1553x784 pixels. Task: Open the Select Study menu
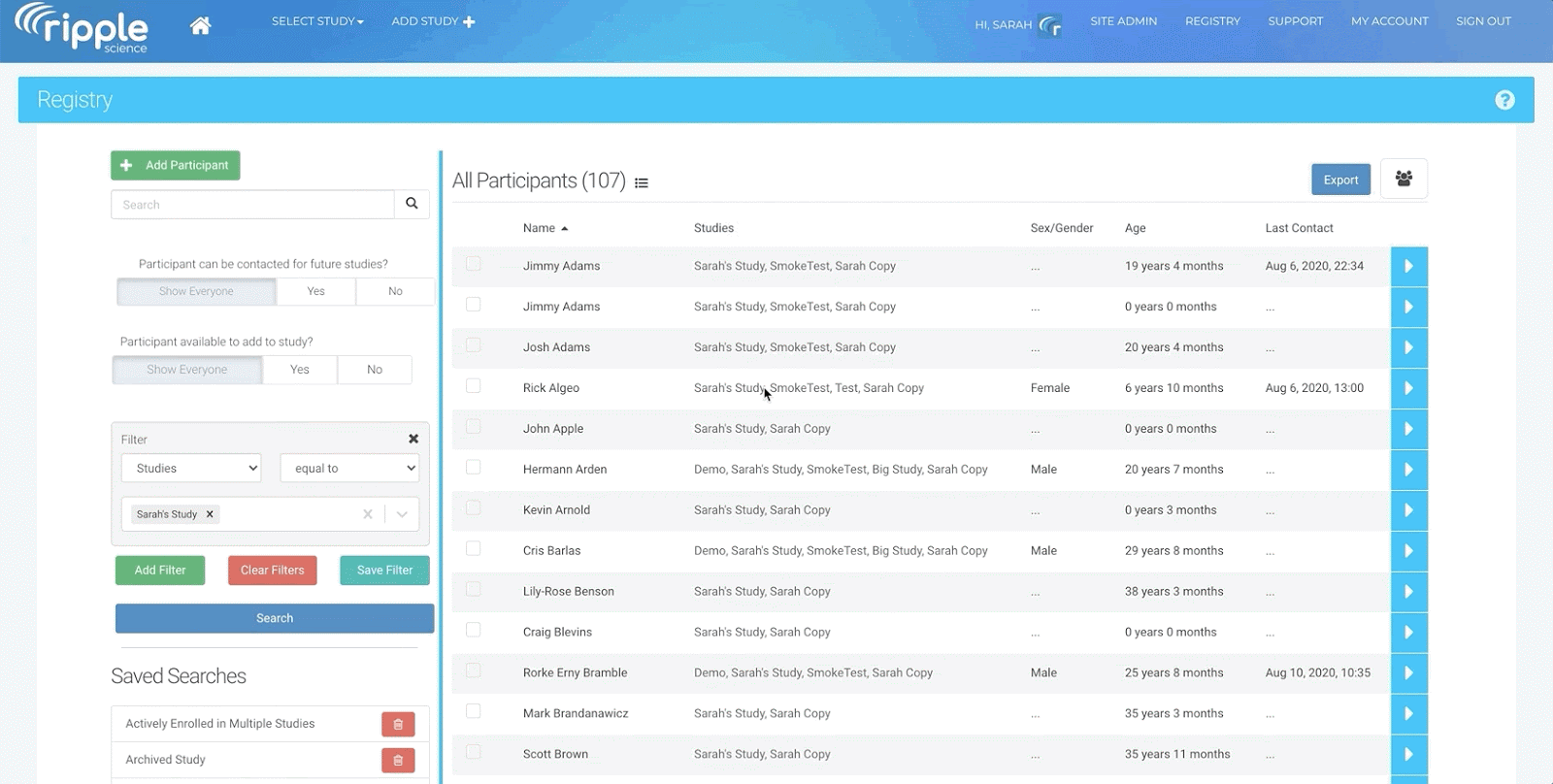coord(317,21)
